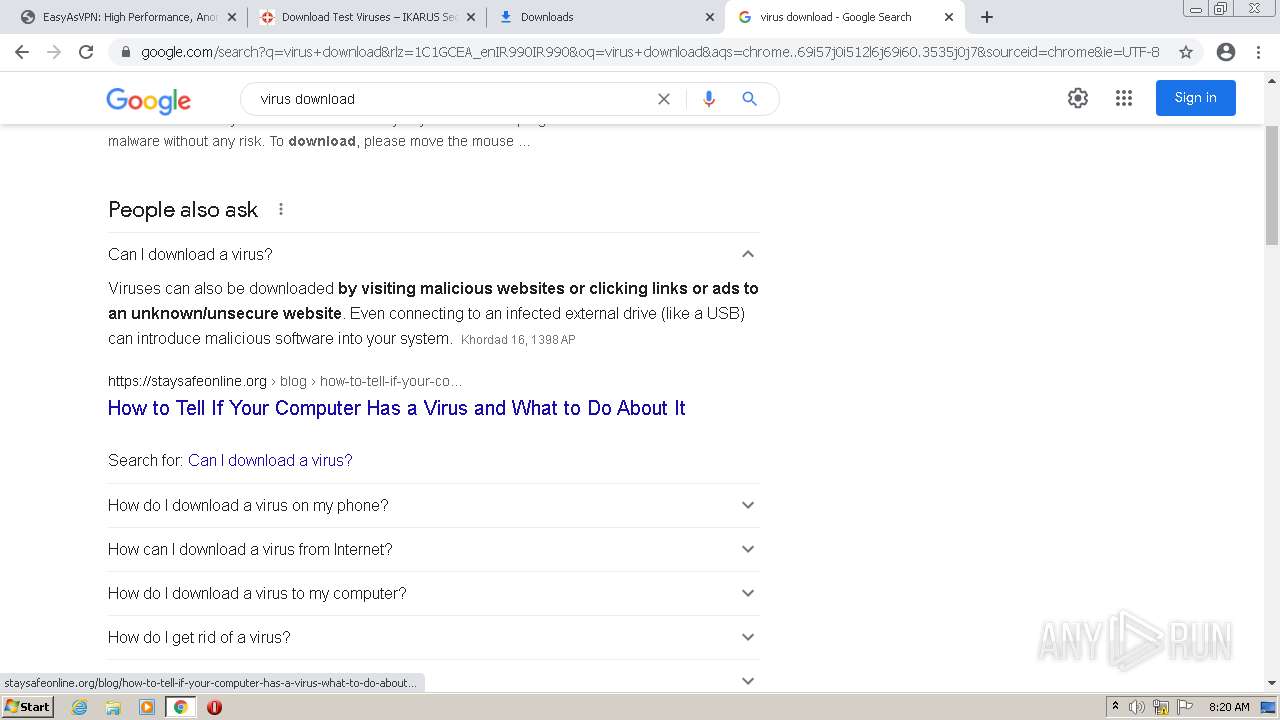This screenshot has height=720, width=1280.
Task: Close the Downloads tab
Action: 710,17
